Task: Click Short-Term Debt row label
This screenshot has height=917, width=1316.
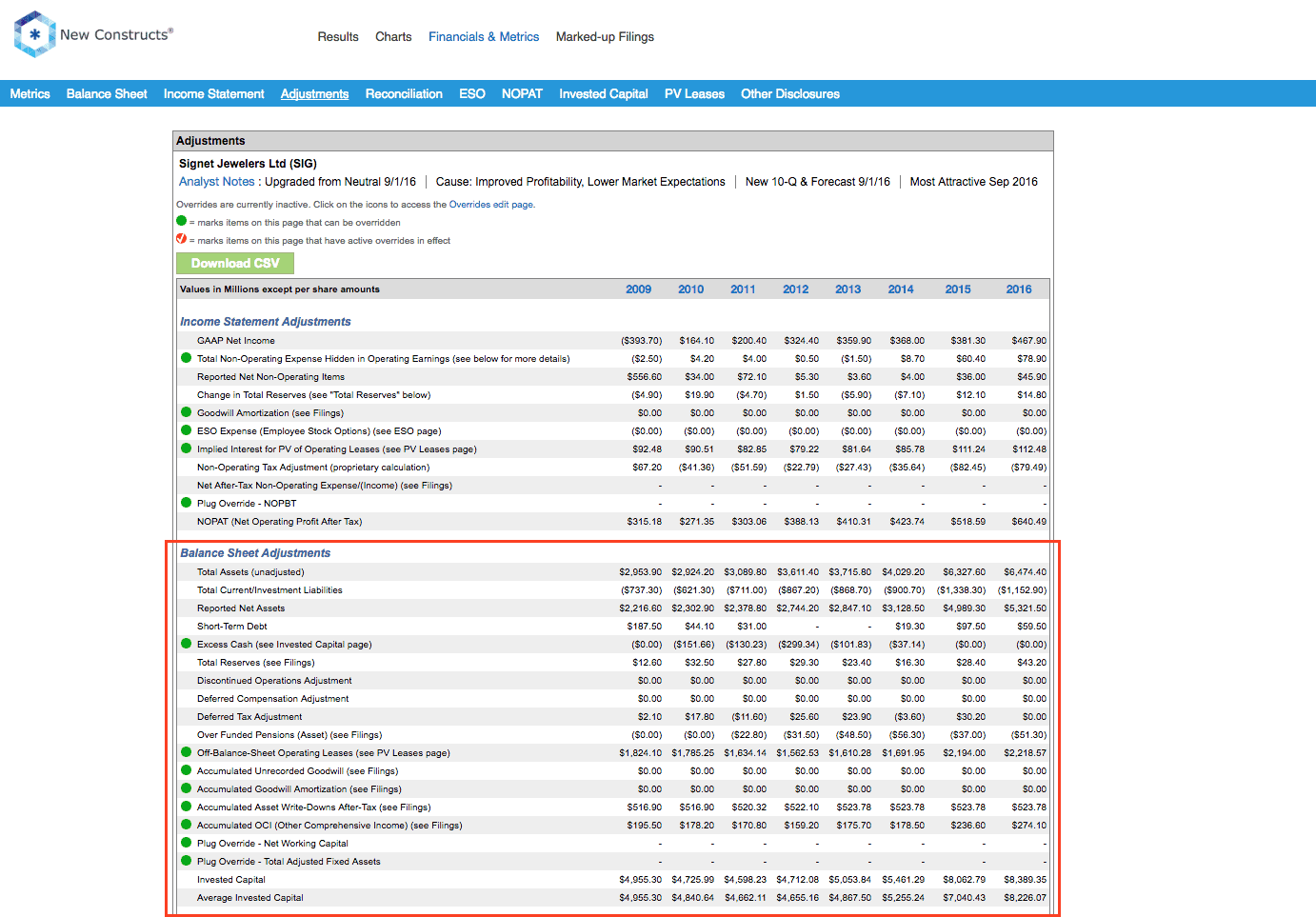Action: point(231,627)
